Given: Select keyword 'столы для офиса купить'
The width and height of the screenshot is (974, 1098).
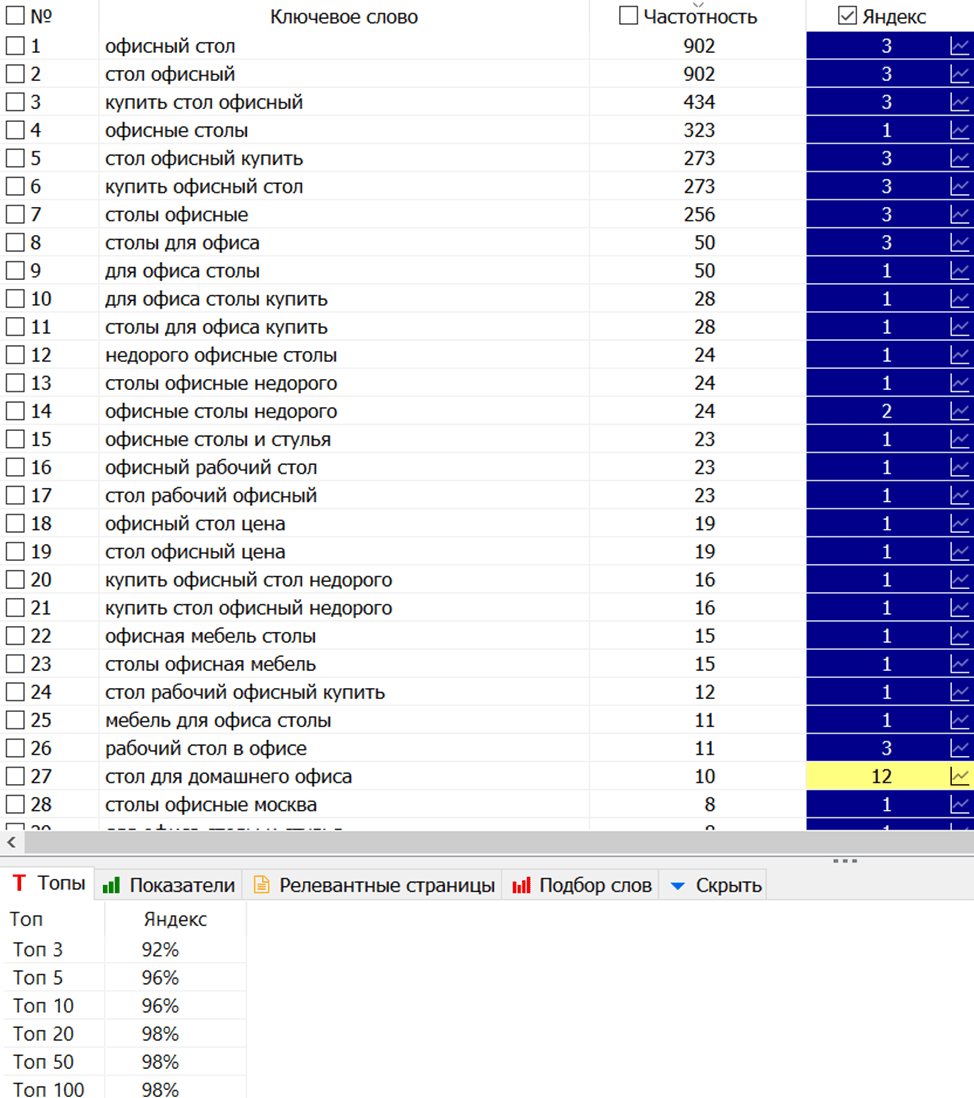Looking at the screenshot, I should (216, 327).
